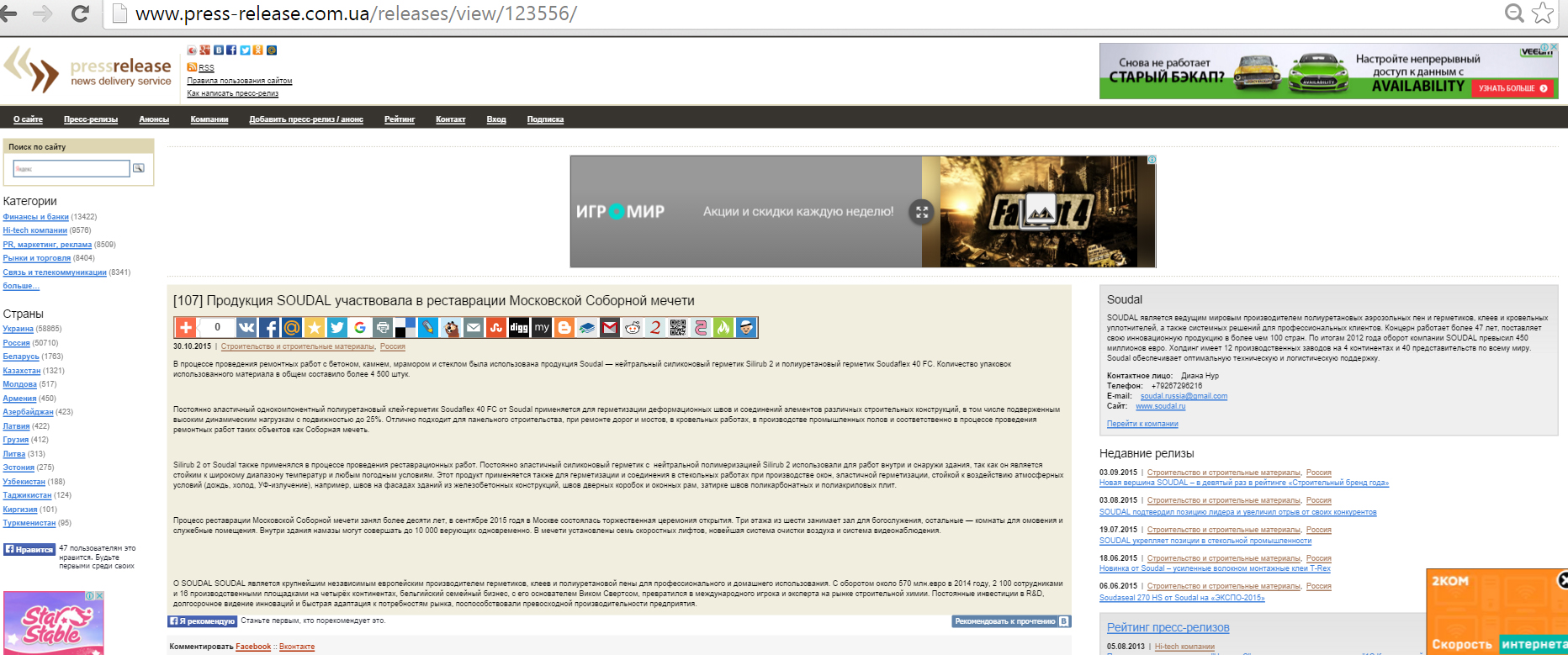Viewport: 1568px width, 655px height.
Task: Click the orange plus share icon
Action: [186, 327]
